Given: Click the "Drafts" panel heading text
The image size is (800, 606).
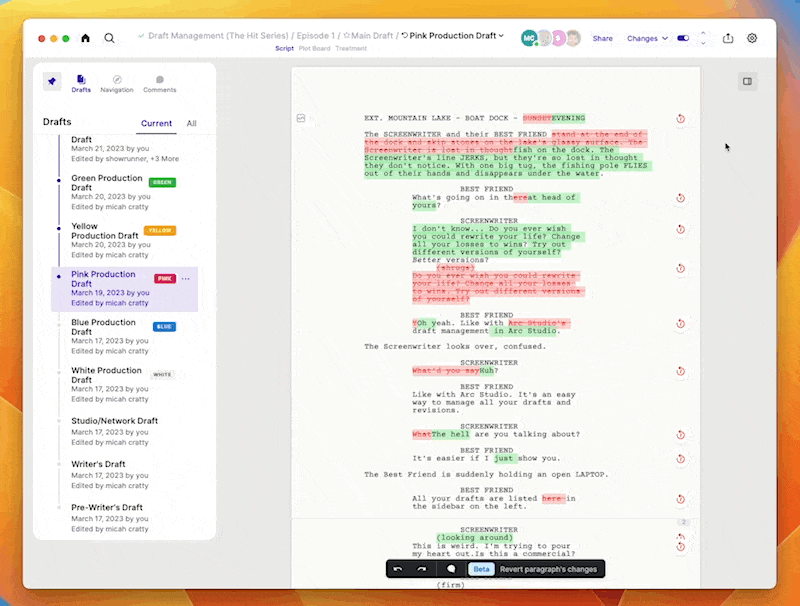Looking at the screenshot, I should 57,122.
